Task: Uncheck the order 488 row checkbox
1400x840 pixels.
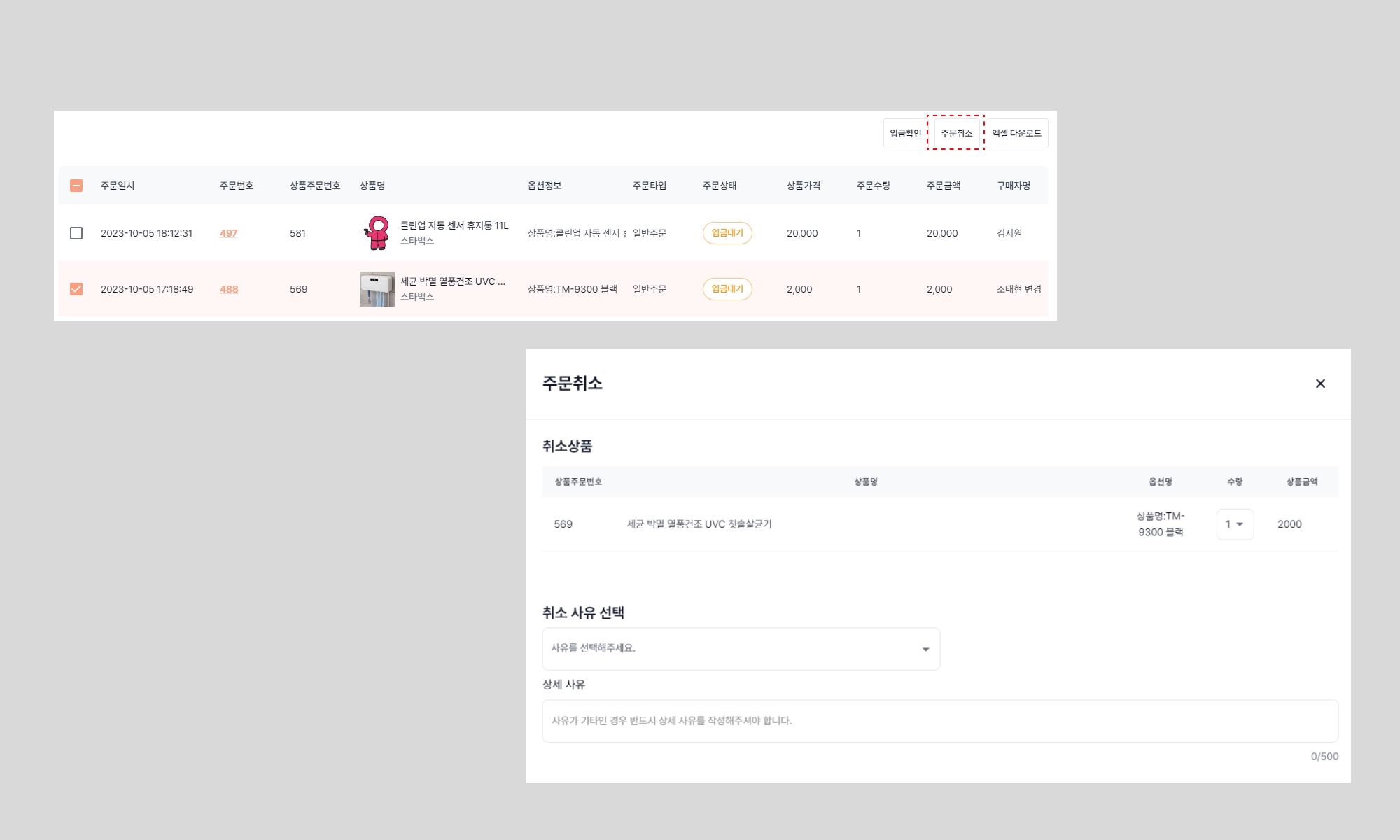Action: 76,289
